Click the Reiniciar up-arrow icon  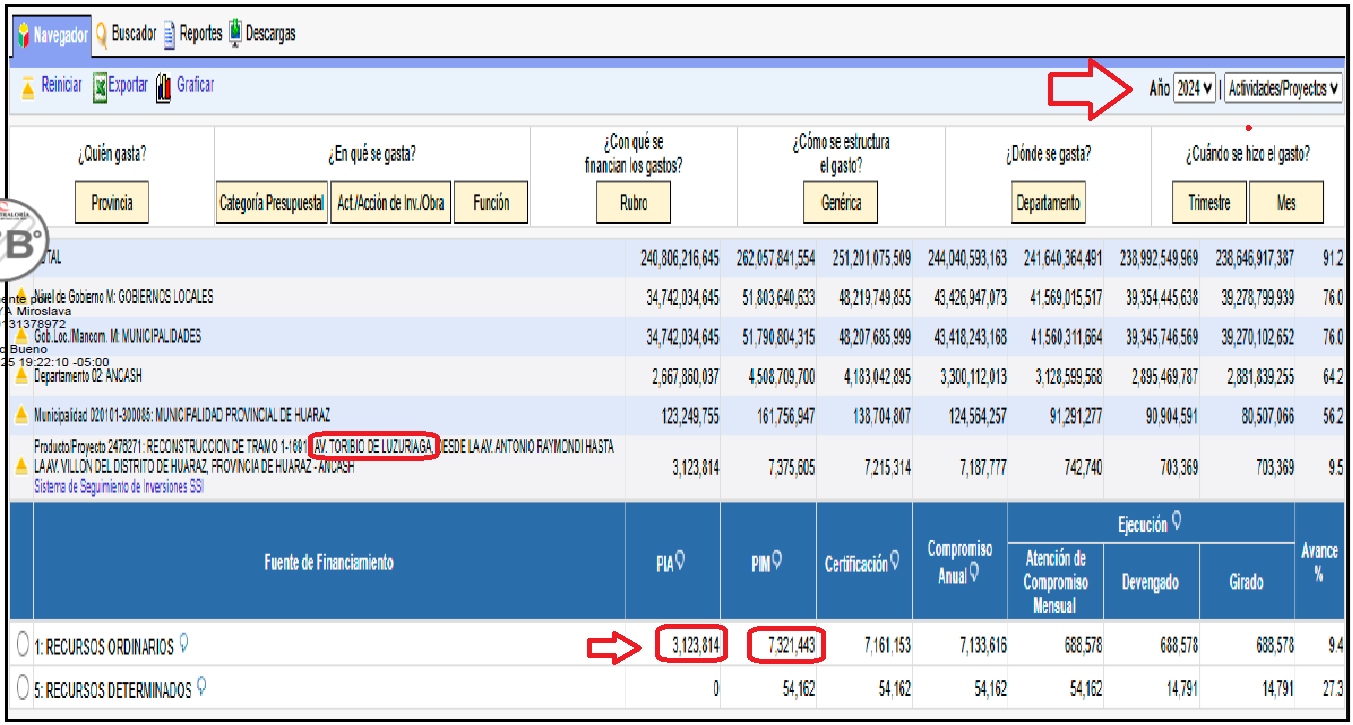(28, 87)
